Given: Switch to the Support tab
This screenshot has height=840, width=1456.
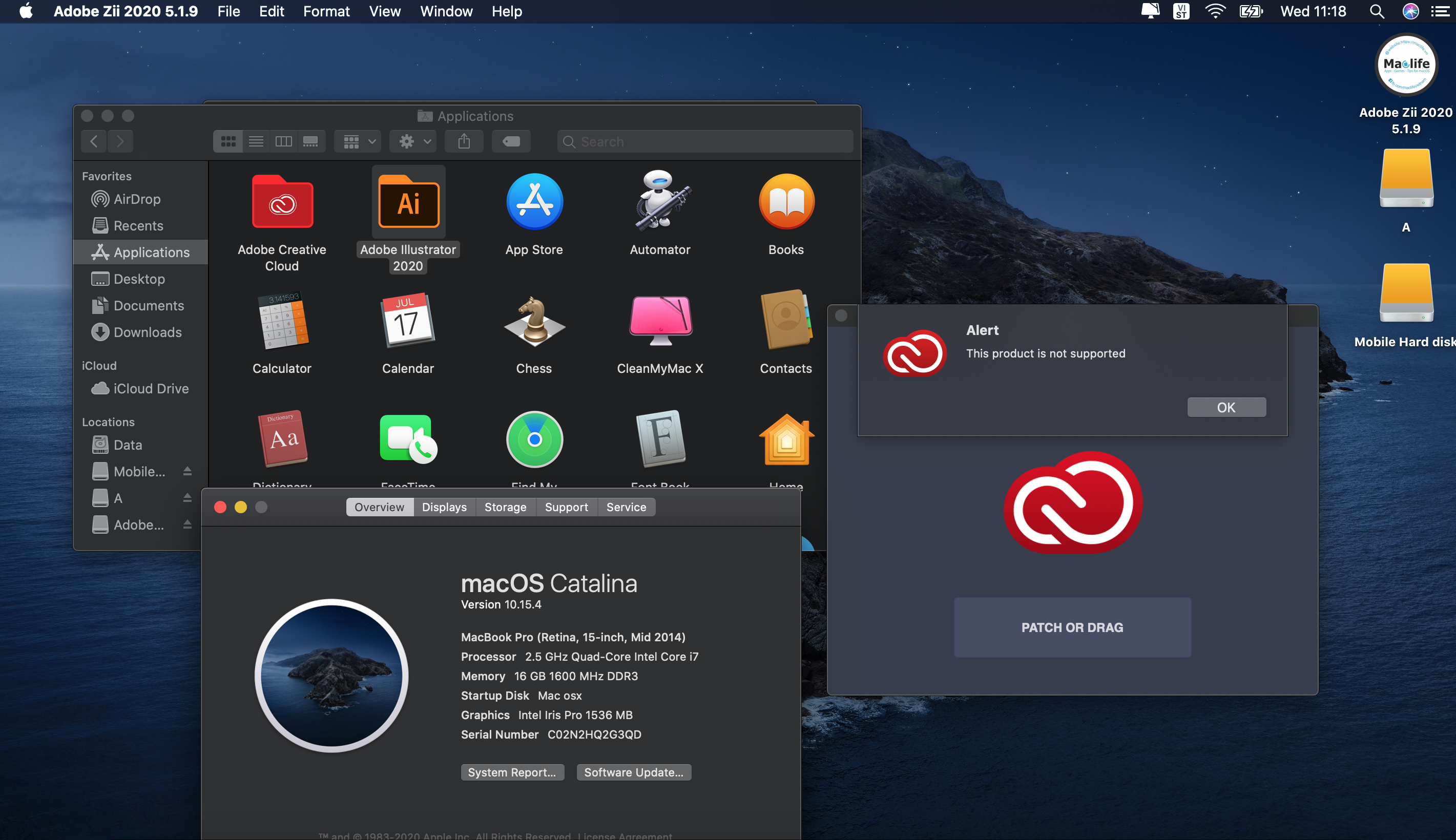Looking at the screenshot, I should pos(567,507).
